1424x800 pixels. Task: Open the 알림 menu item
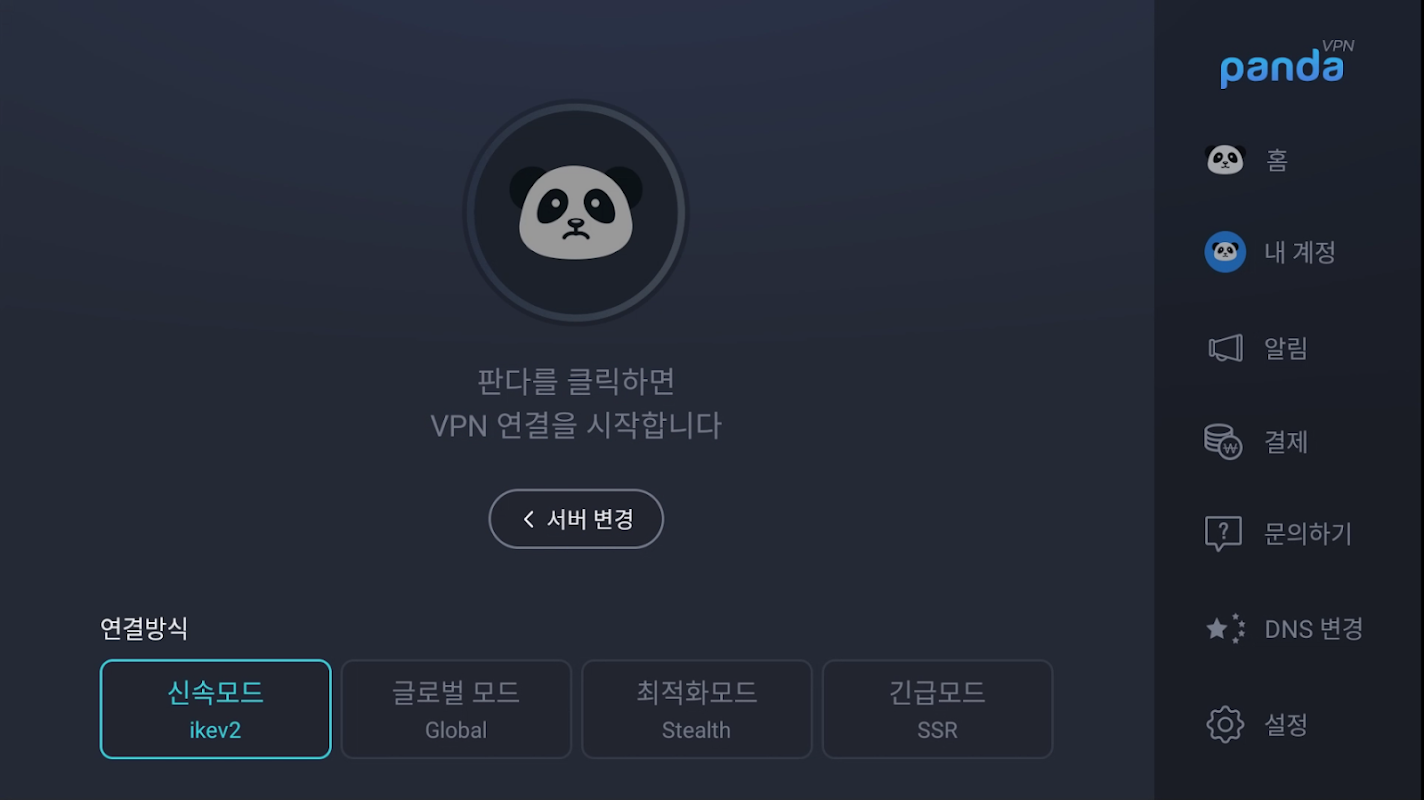coord(1286,348)
